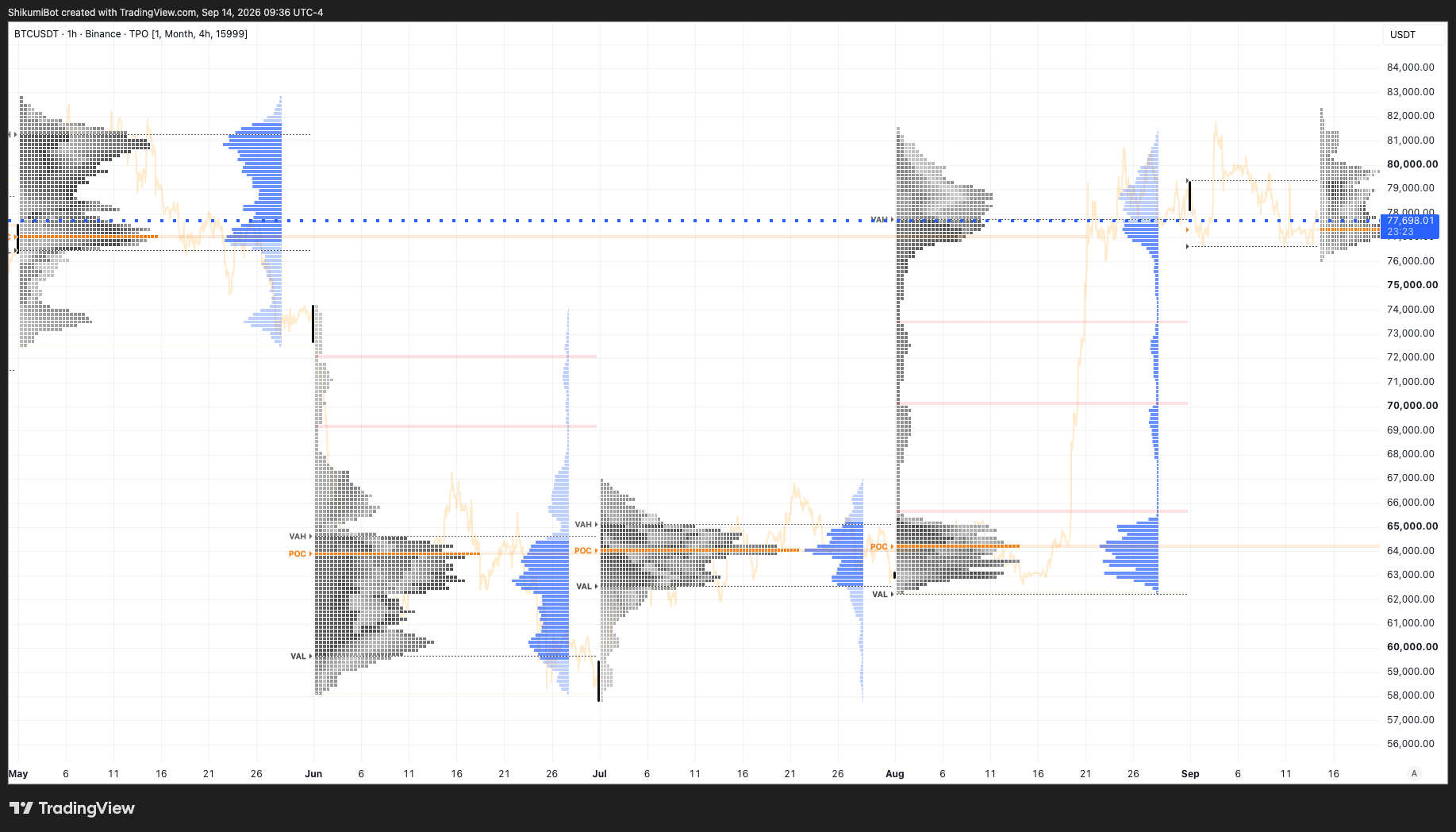
Task: Click the 62,000.00 price axis label
Action: pos(1411,599)
